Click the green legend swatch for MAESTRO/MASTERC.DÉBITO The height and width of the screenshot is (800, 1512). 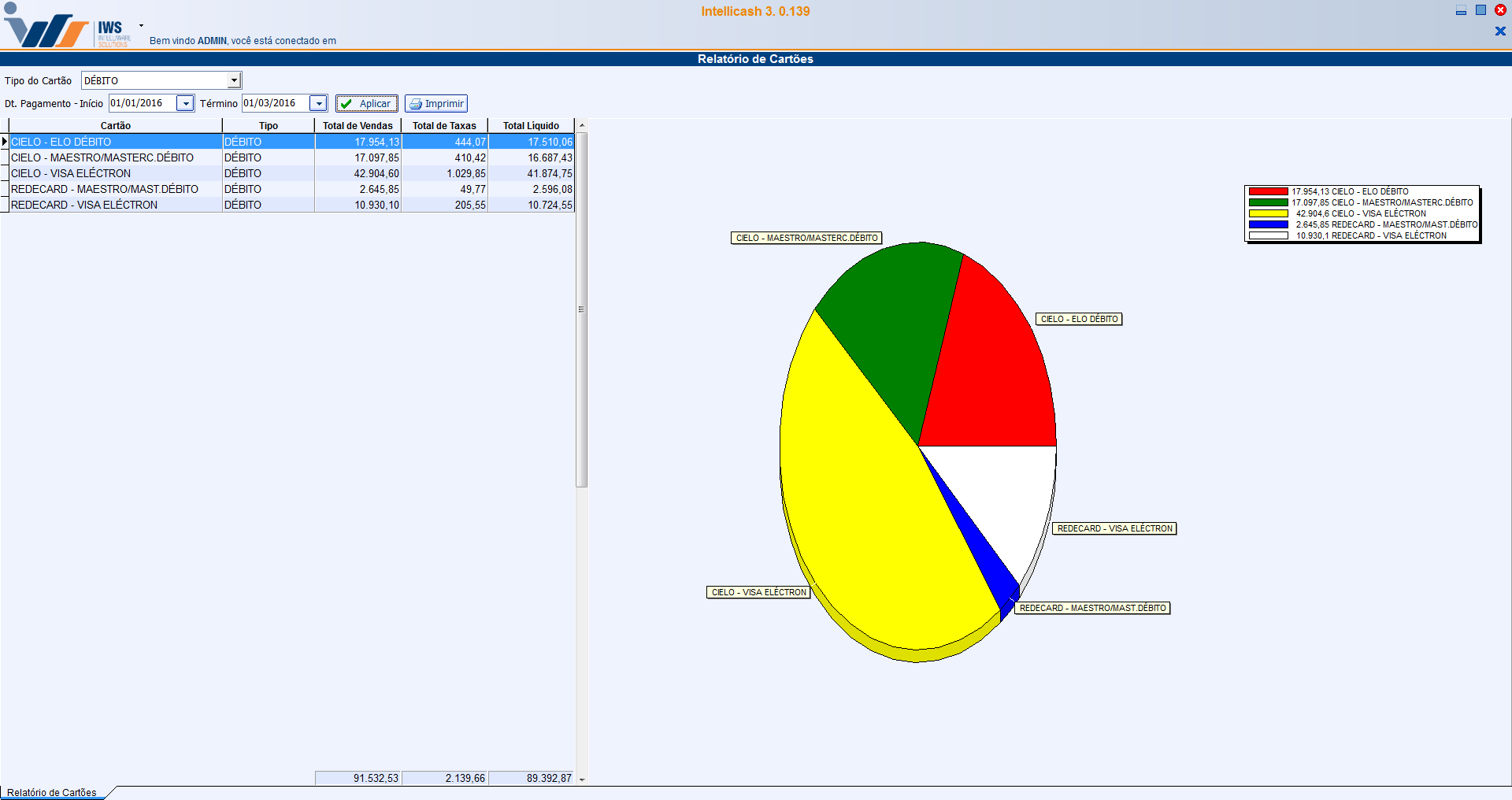1268,202
